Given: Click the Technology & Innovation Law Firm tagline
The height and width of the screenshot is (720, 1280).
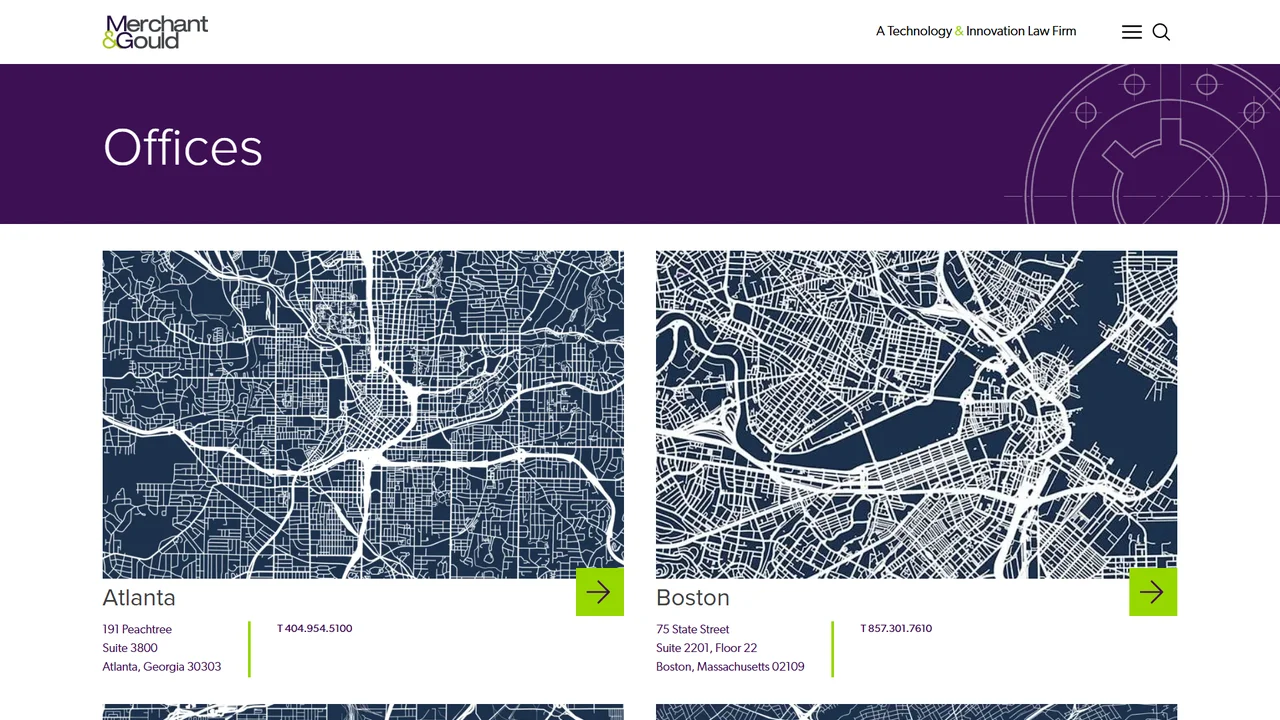Looking at the screenshot, I should click(x=976, y=31).
